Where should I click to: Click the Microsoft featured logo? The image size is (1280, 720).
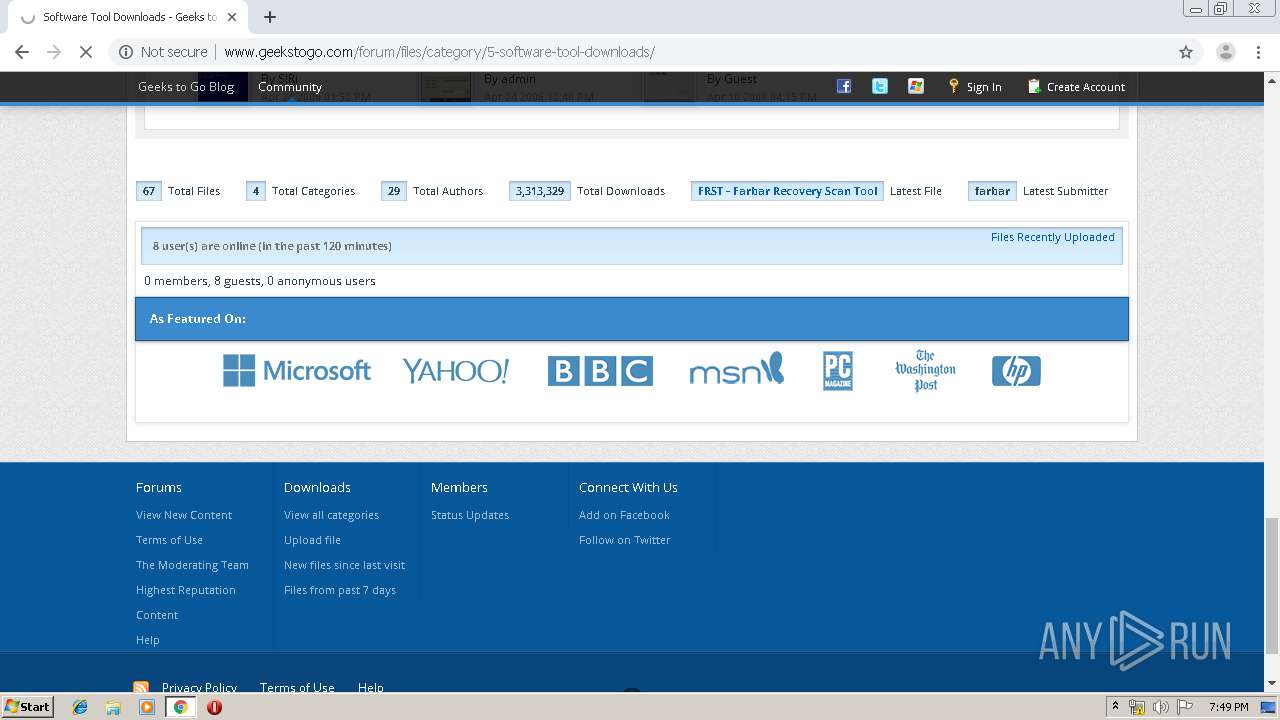(x=297, y=371)
